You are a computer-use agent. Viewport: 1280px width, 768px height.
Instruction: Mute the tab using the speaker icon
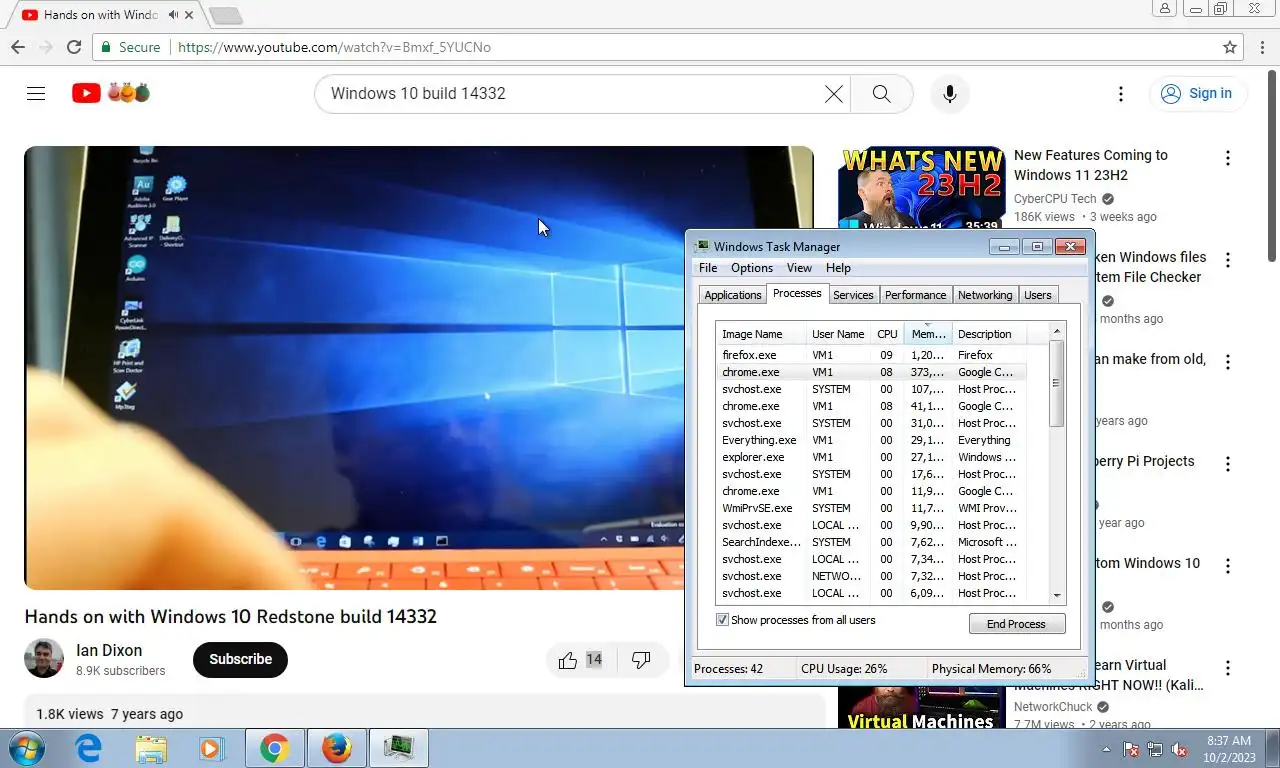click(x=174, y=15)
